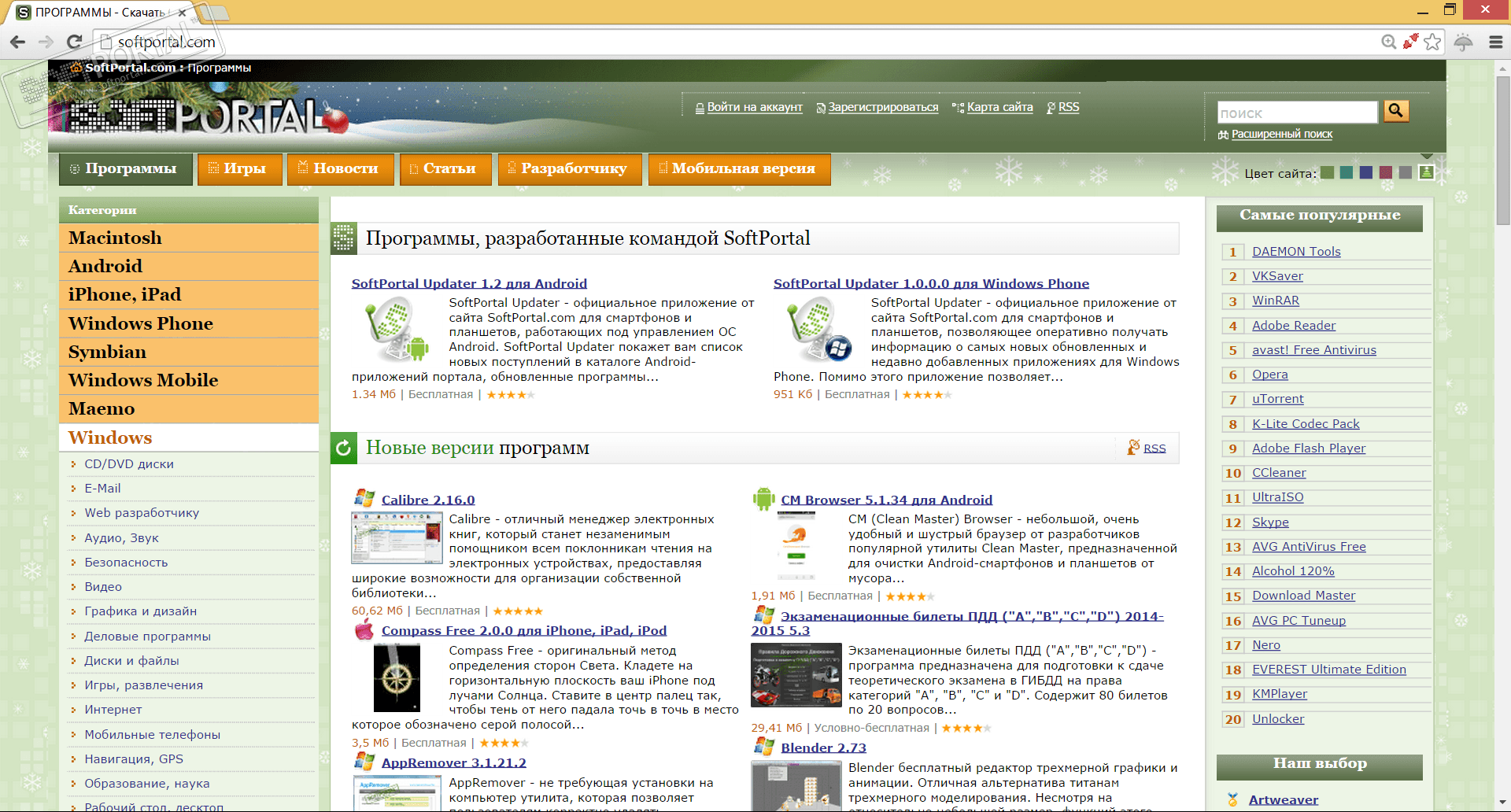Click the Windows flag icon beside Blender 2.73
This screenshot has height=812, width=1511.
[x=763, y=746]
